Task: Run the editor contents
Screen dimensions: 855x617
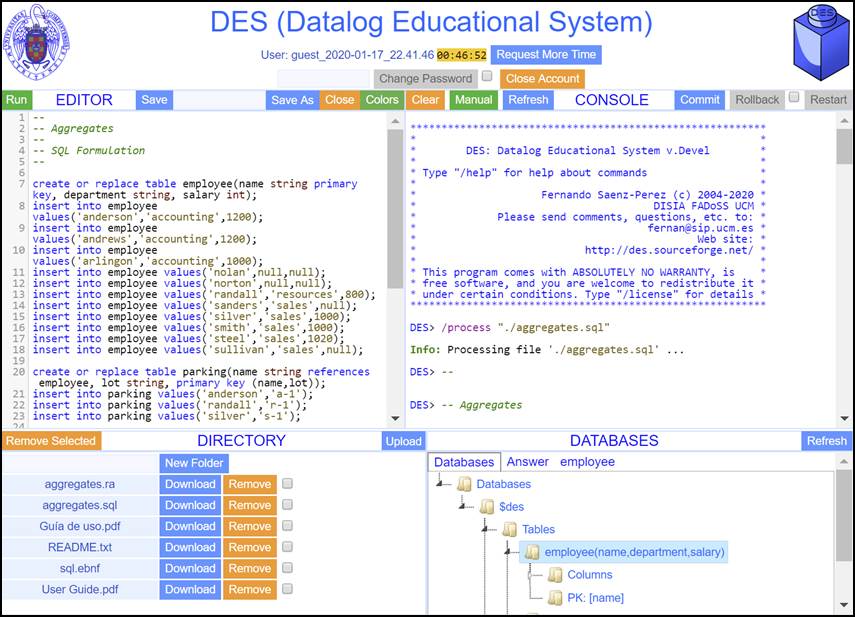Action: tap(17, 100)
